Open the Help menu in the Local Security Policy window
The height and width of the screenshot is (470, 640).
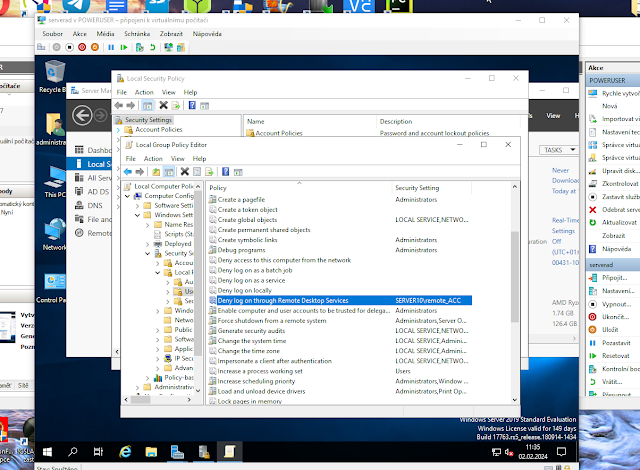[x=190, y=92]
